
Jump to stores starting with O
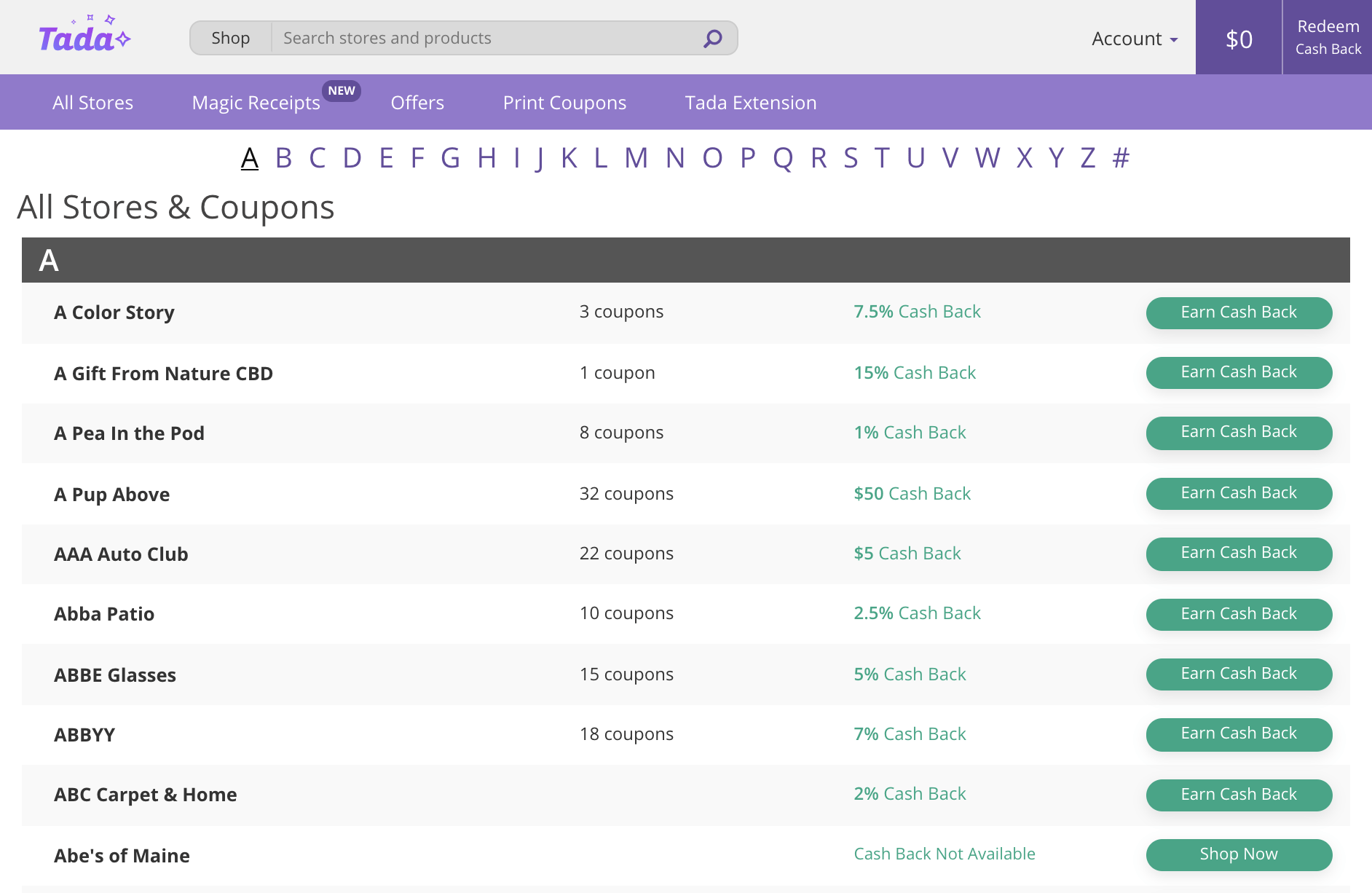pos(712,157)
